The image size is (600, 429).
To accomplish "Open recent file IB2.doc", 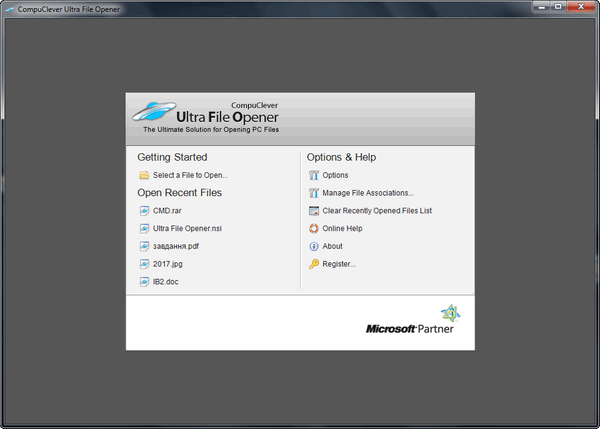I will pos(166,282).
